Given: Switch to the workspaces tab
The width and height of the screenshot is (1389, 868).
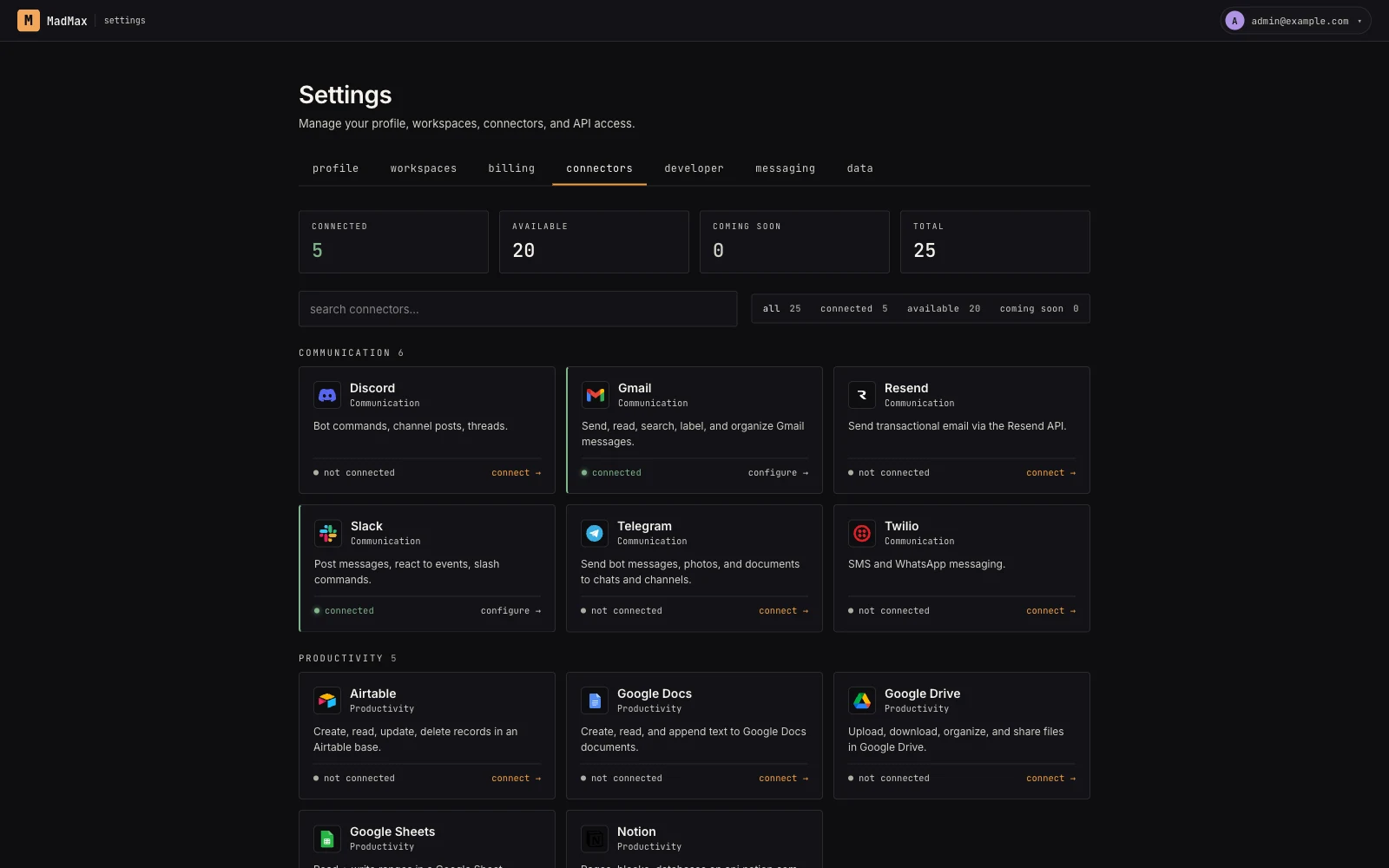Looking at the screenshot, I should (424, 168).
